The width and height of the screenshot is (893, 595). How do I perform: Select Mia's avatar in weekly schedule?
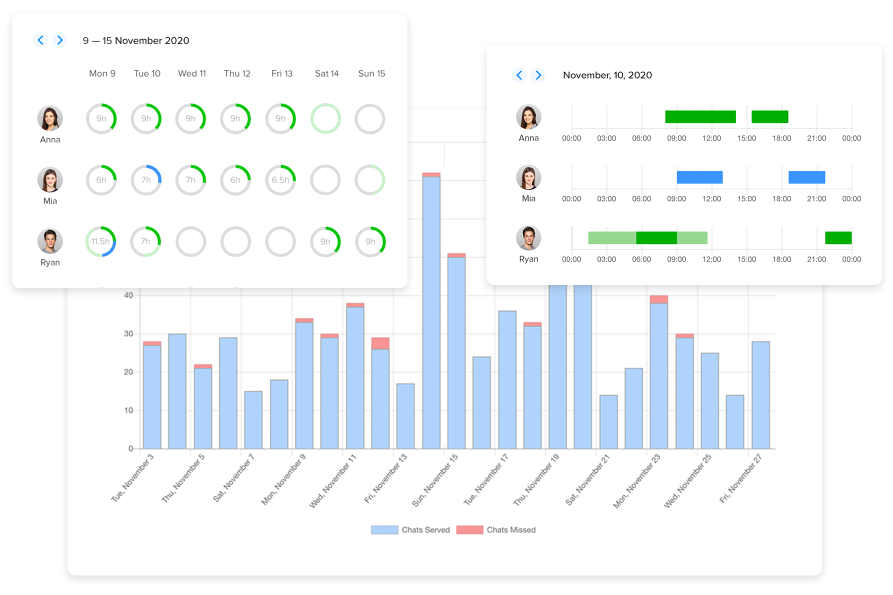click(50, 180)
